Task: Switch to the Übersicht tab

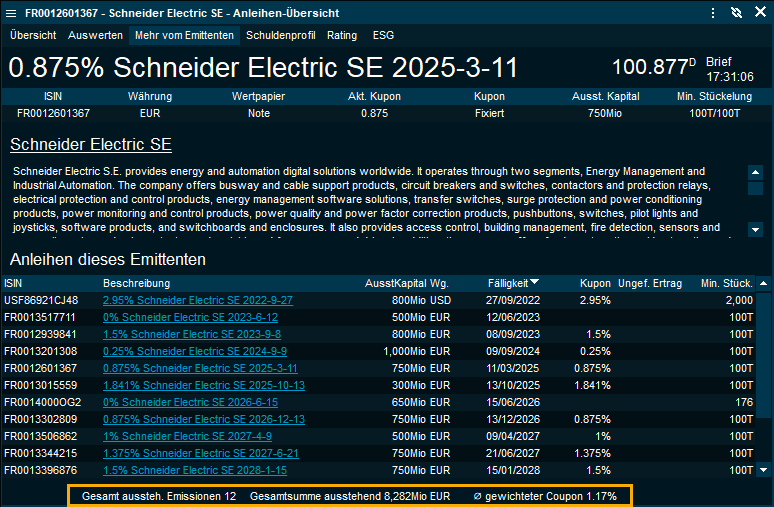Action: (33, 35)
